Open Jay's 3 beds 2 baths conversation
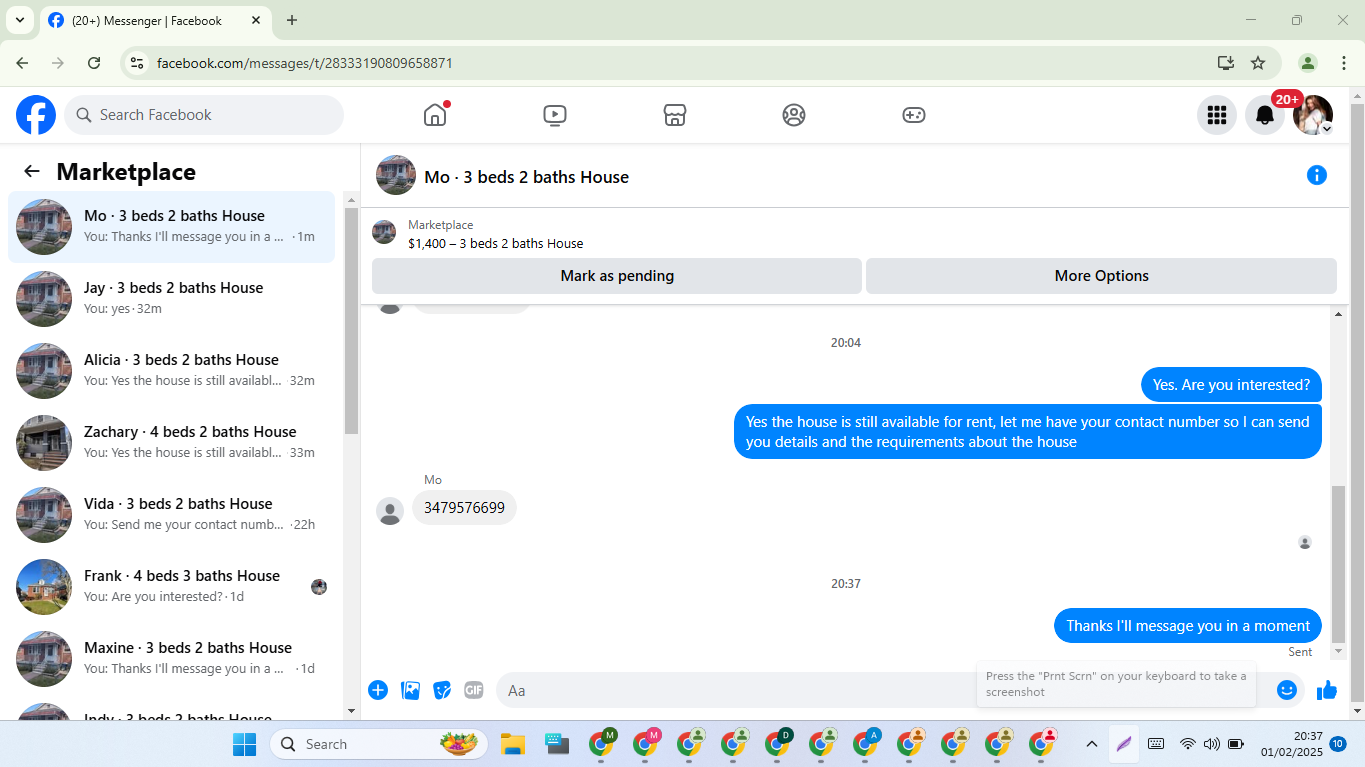The height and width of the screenshot is (767, 1365). [171, 299]
